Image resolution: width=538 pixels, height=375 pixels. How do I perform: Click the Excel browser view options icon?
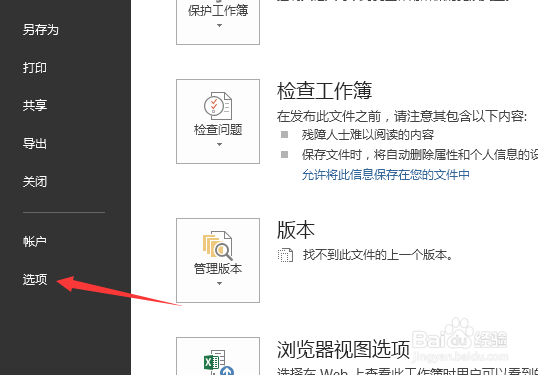pyautogui.click(x=219, y=363)
